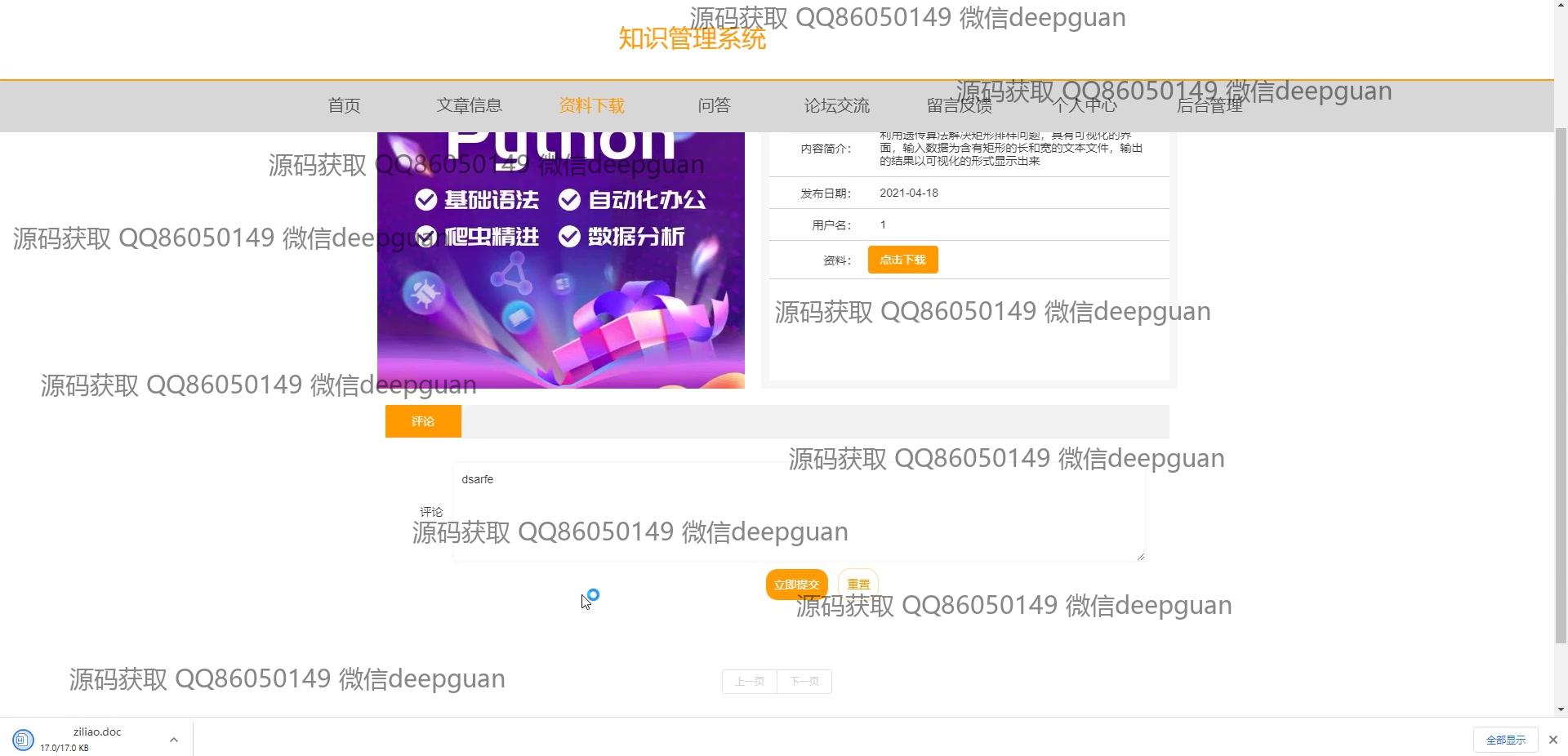Screen dimensions: 1568x756
Task: Go to the 问答 page
Action: tap(714, 105)
